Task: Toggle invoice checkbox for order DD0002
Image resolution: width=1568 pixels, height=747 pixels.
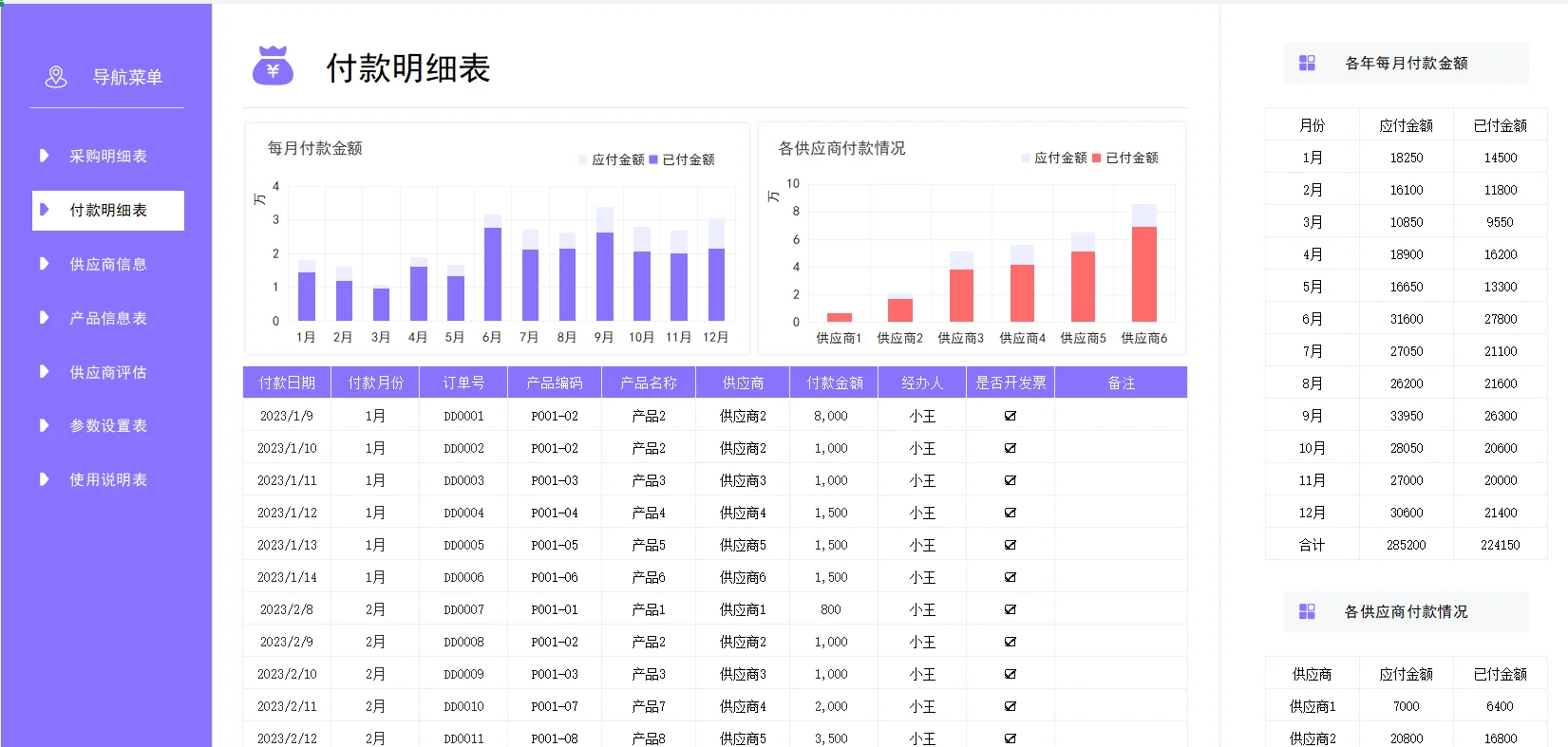Action: click(x=1011, y=448)
